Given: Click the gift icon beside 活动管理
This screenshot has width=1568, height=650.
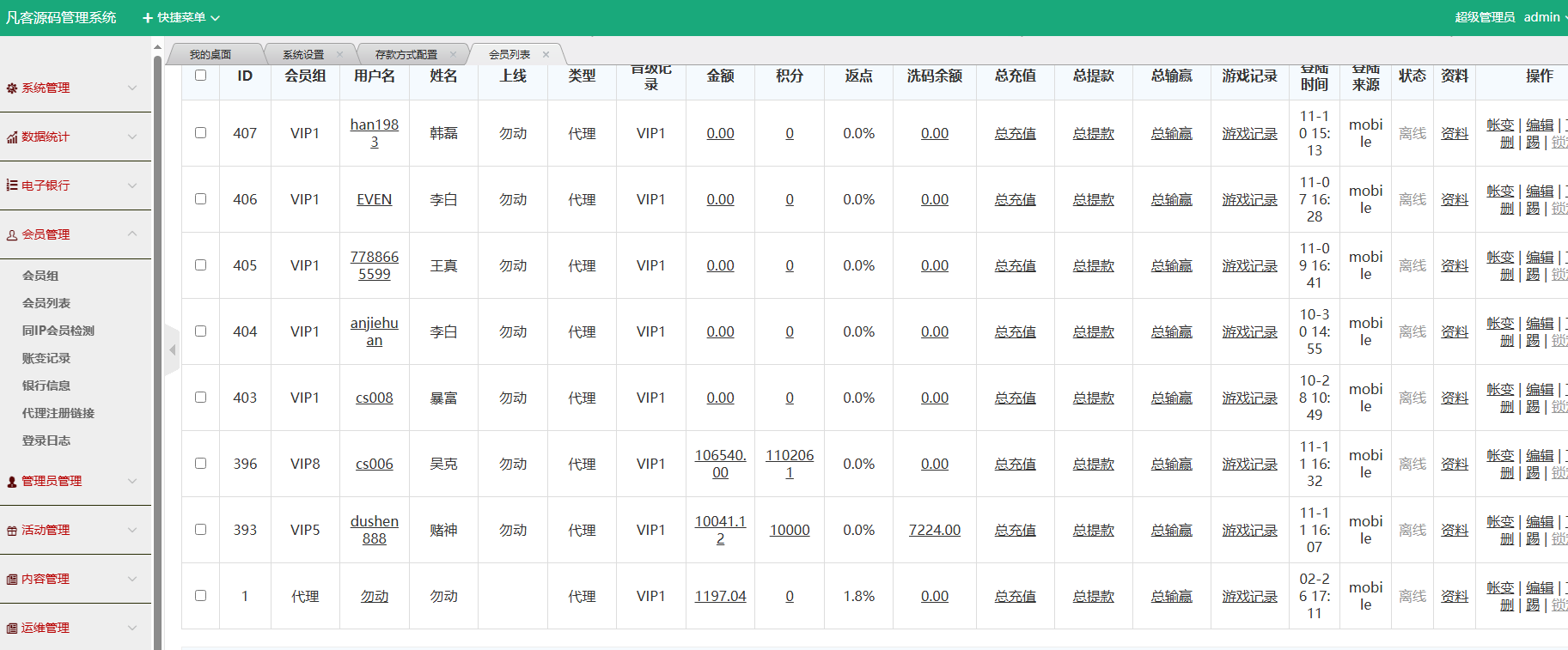Looking at the screenshot, I should click(12, 531).
